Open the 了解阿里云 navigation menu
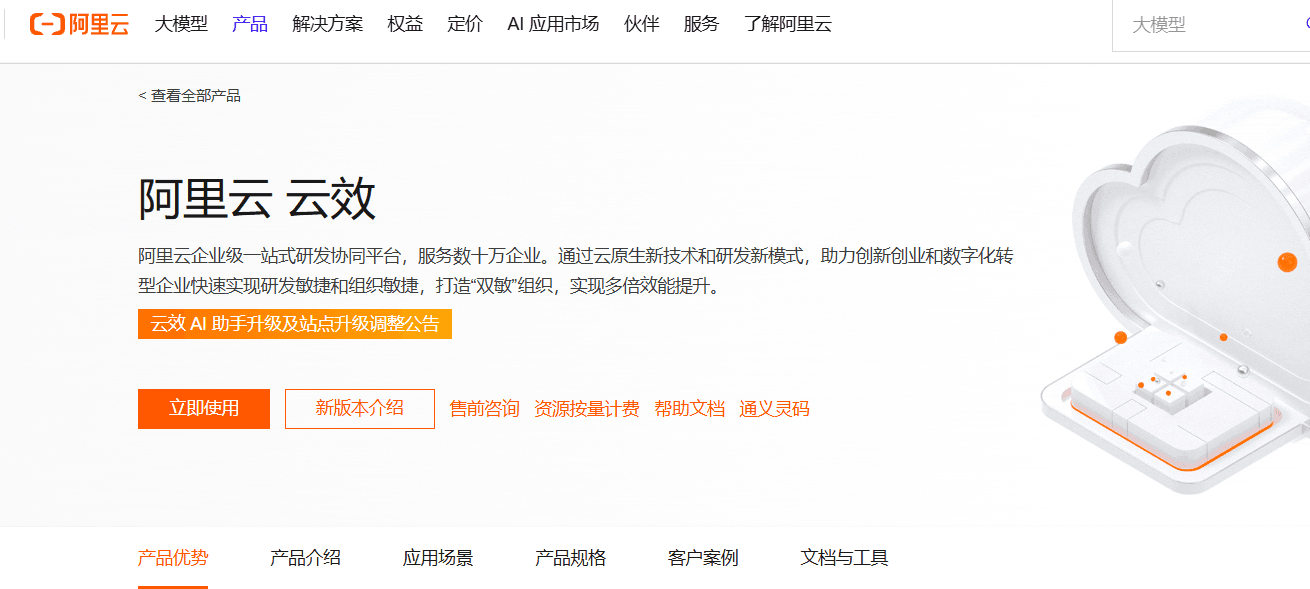 (788, 24)
